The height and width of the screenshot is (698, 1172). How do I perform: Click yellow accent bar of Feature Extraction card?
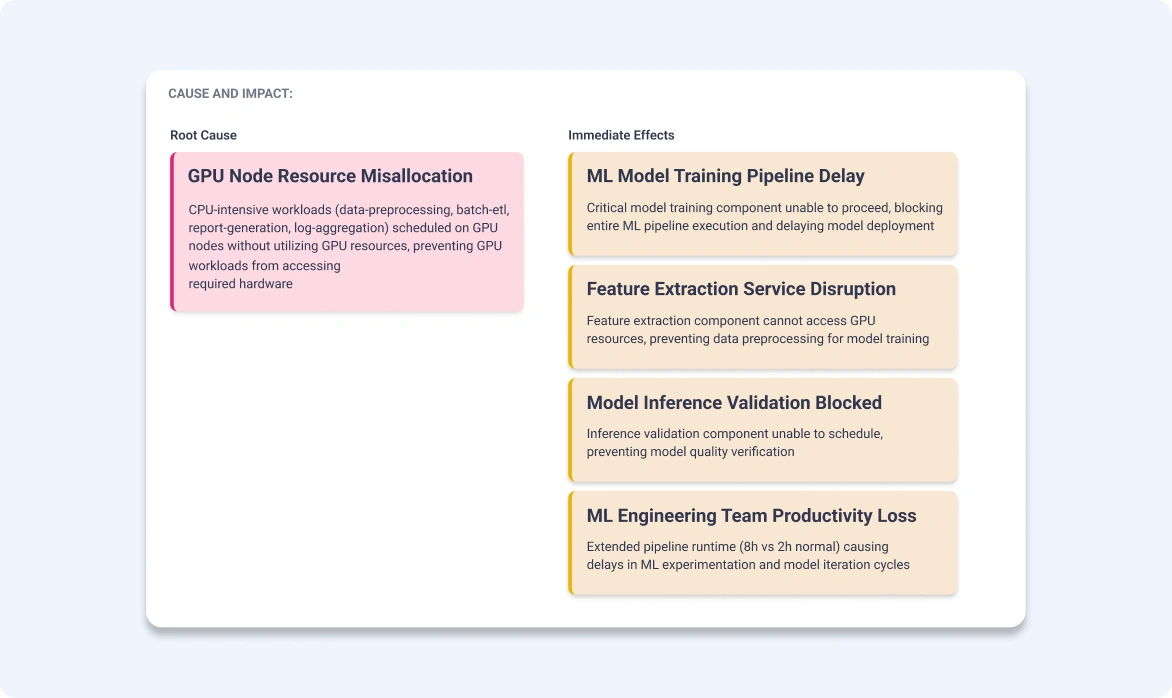[570, 317]
